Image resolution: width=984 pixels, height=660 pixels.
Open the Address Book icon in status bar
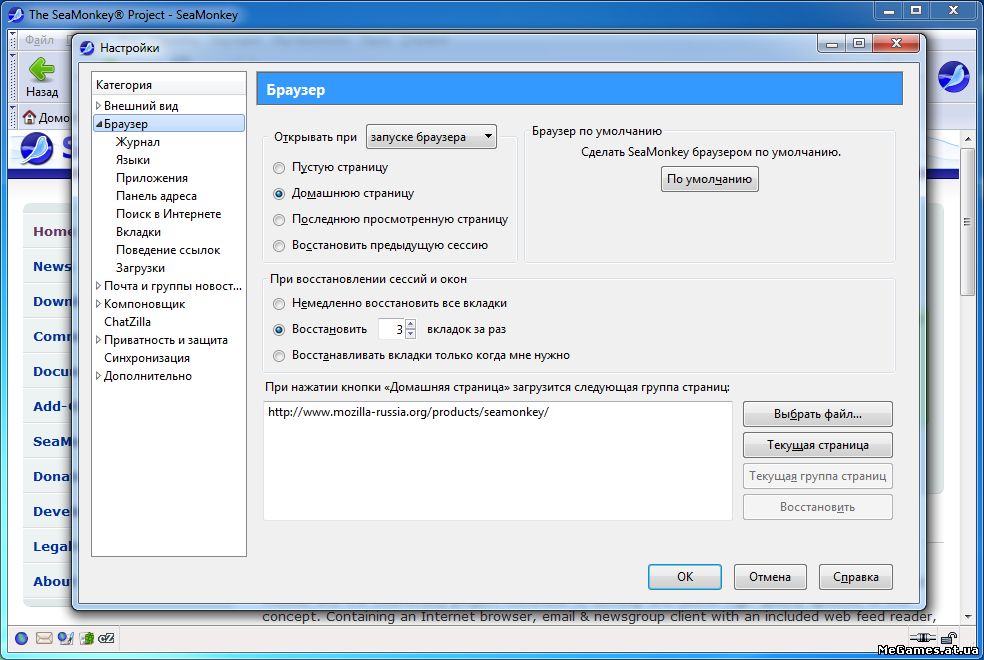click(87, 639)
